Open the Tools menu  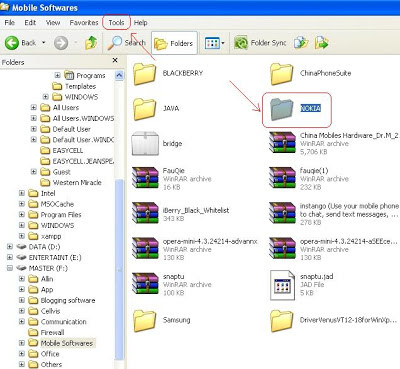pos(116,23)
